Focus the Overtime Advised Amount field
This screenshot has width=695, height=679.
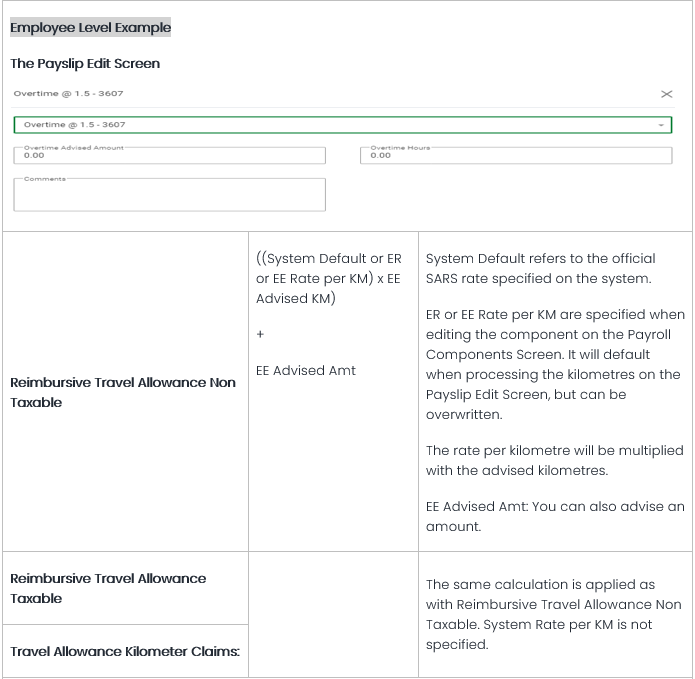[x=170, y=155]
